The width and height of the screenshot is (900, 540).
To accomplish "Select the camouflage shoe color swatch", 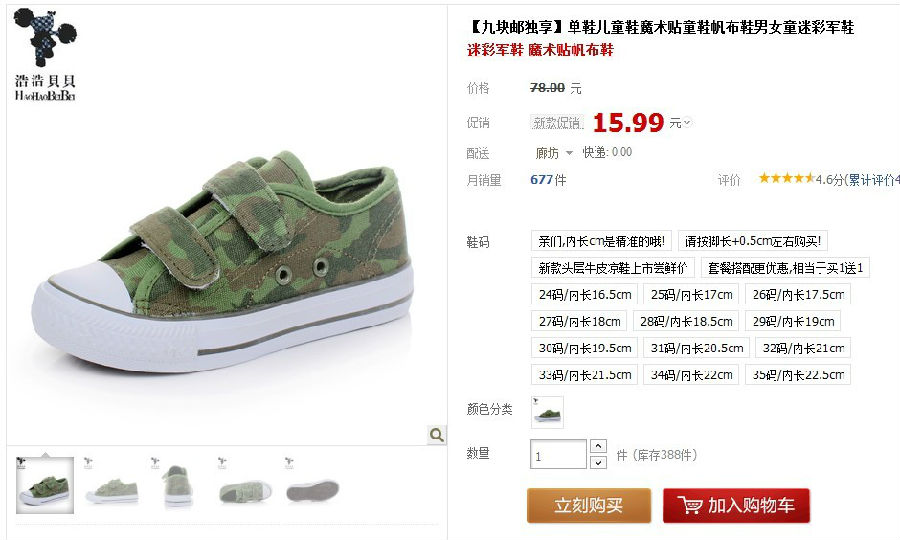I will click(x=547, y=412).
